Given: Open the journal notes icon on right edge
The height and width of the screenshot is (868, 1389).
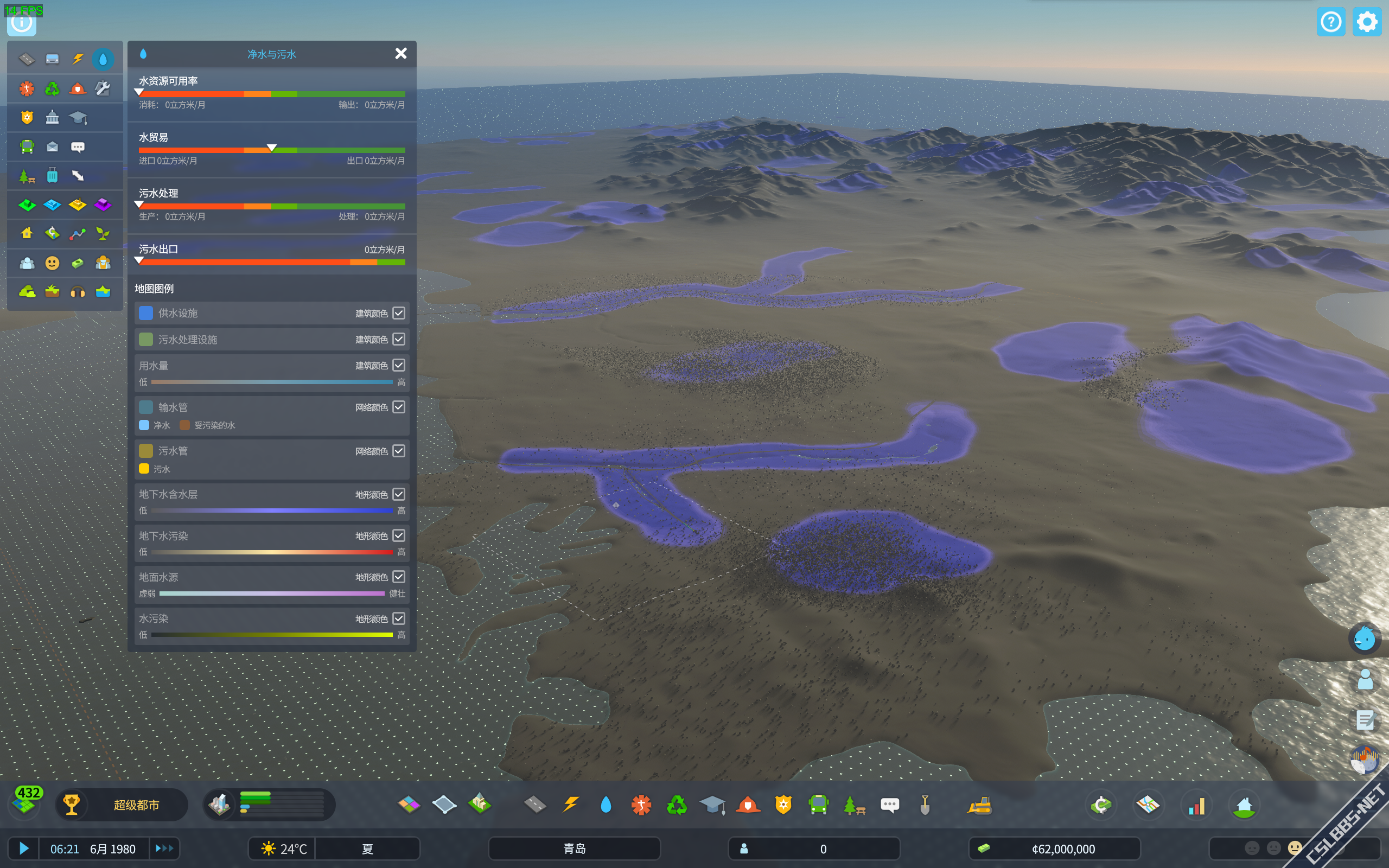Looking at the screenshot, I should coord(1365,719).
